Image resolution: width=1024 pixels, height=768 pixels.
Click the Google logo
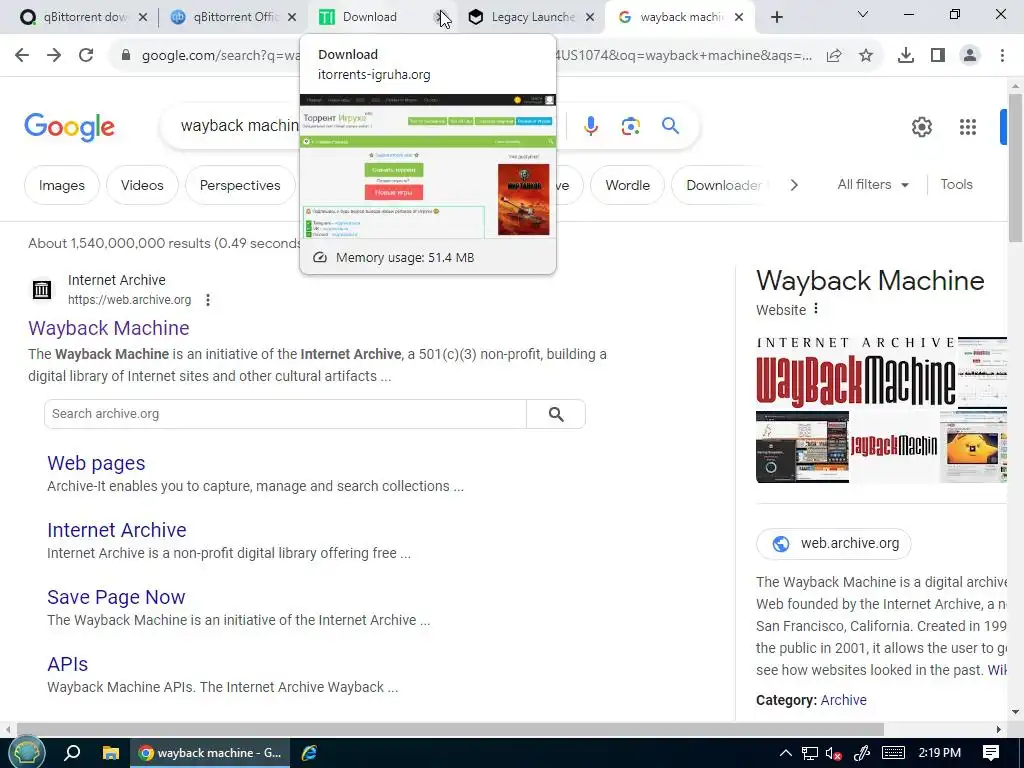[x=69, y=127]
